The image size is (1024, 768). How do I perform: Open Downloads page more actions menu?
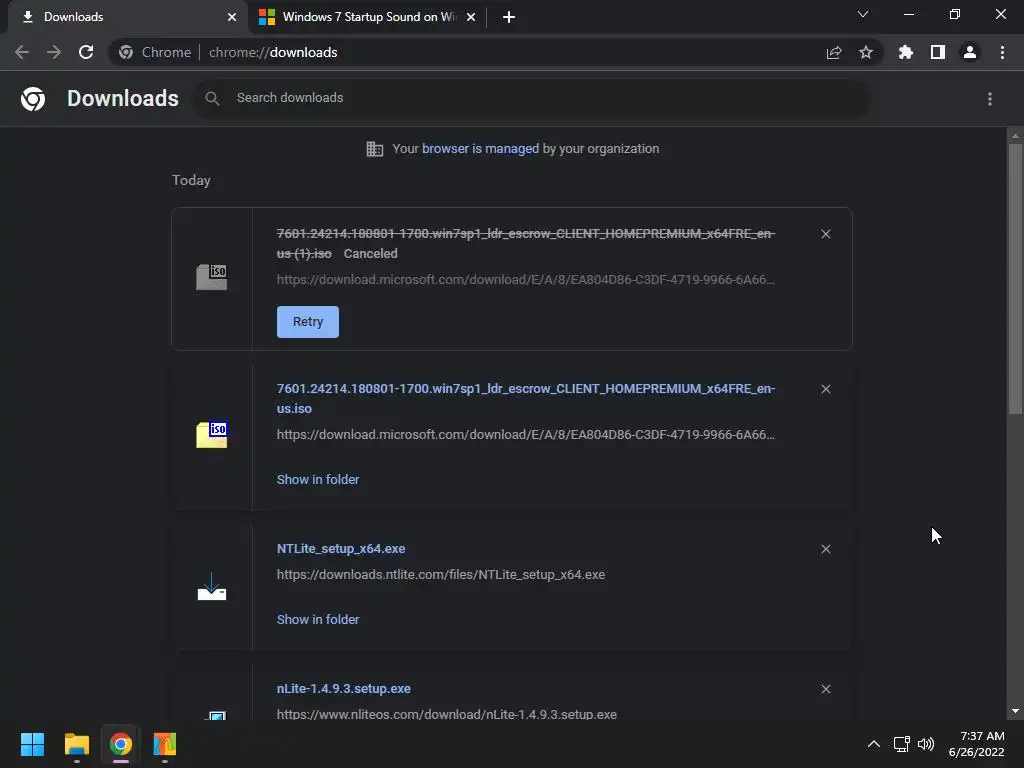(990, 99)
